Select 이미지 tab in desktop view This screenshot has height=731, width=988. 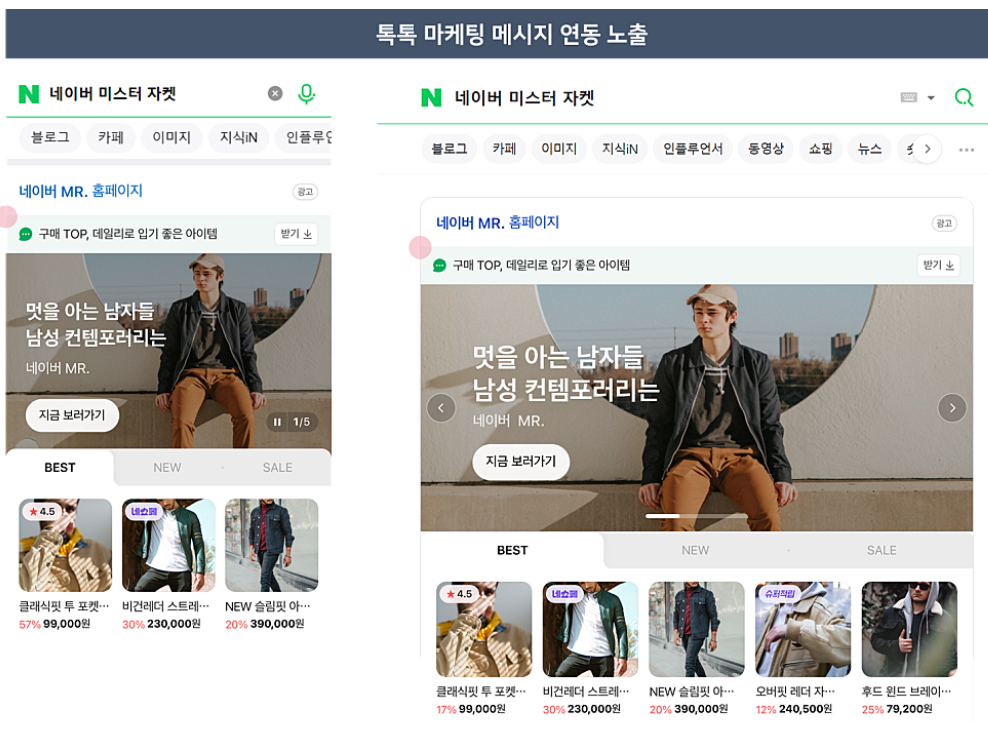(559, 149)
